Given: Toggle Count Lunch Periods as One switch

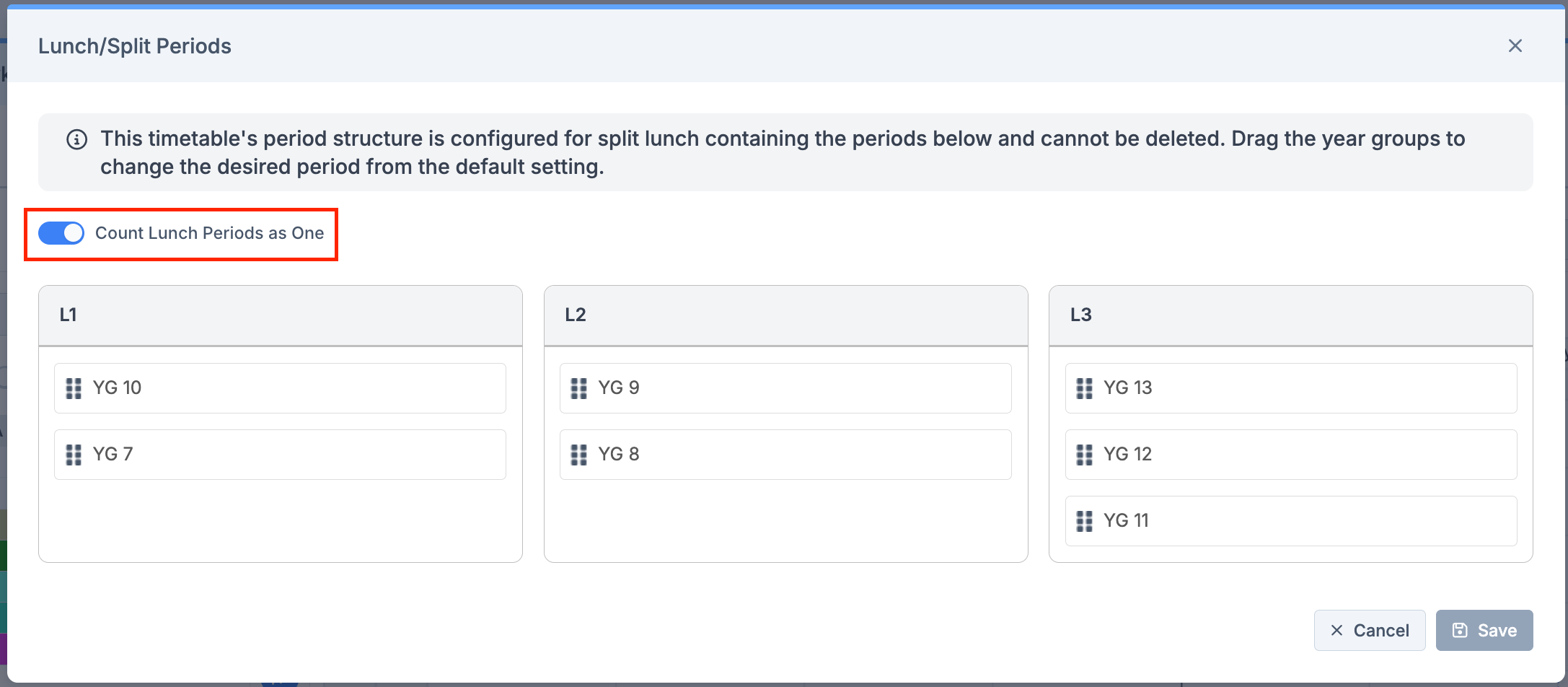Looking at the screenshot, I should [61, 233].
